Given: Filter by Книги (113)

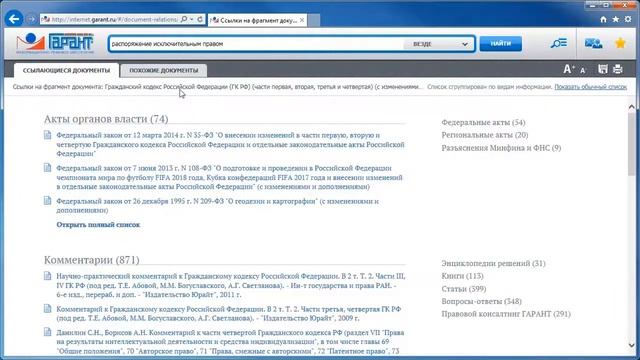Looking at the screenshot, I should [462, 276].
